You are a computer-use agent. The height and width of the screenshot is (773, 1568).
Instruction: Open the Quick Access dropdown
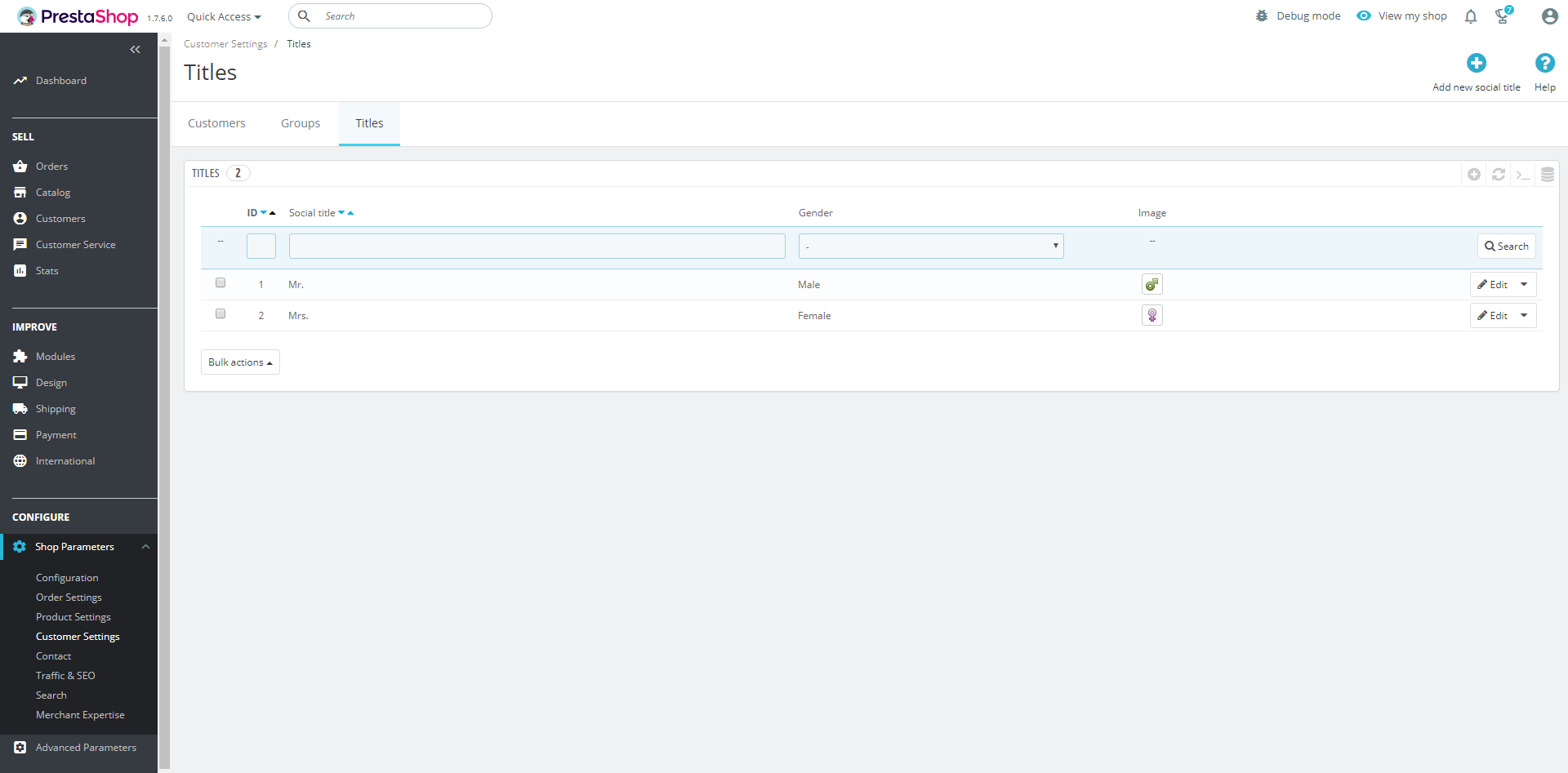[224, 16]
